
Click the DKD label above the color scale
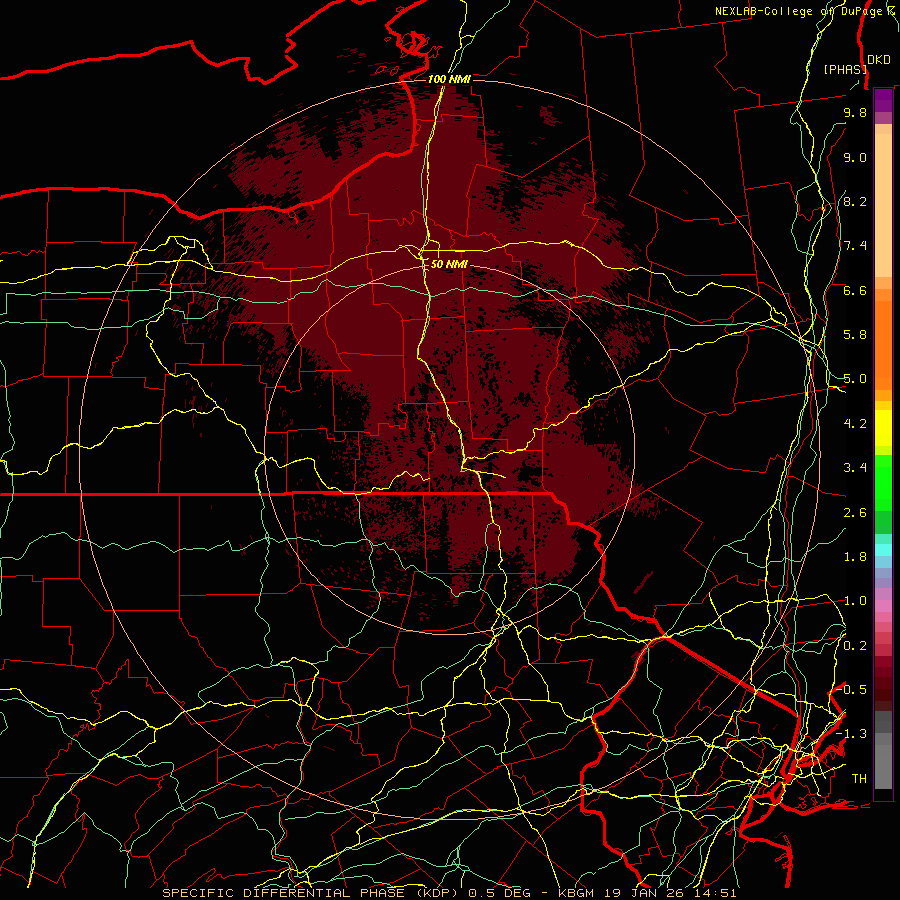coord(879,60)
